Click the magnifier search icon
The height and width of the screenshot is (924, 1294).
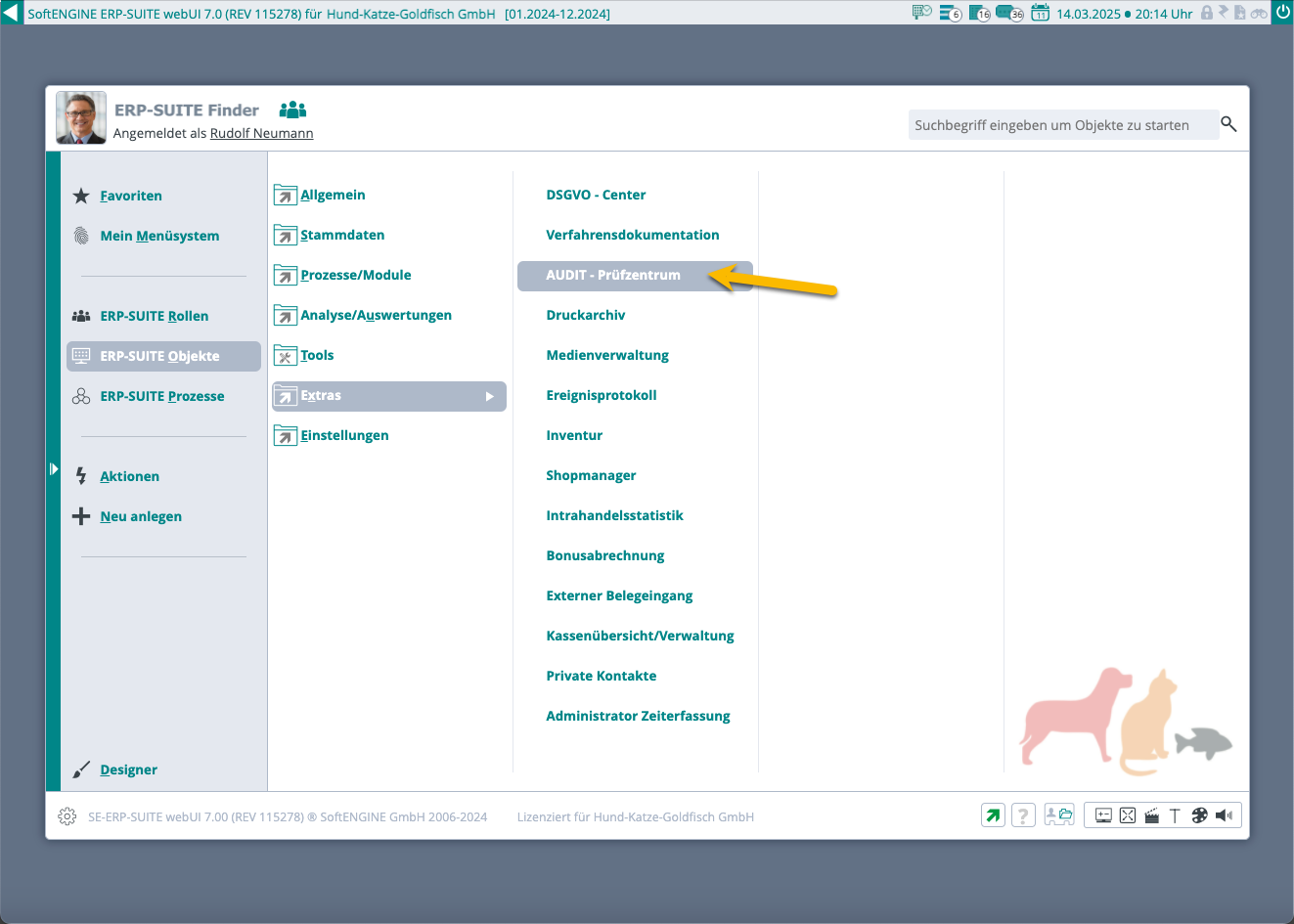(x=1228, y=124)
